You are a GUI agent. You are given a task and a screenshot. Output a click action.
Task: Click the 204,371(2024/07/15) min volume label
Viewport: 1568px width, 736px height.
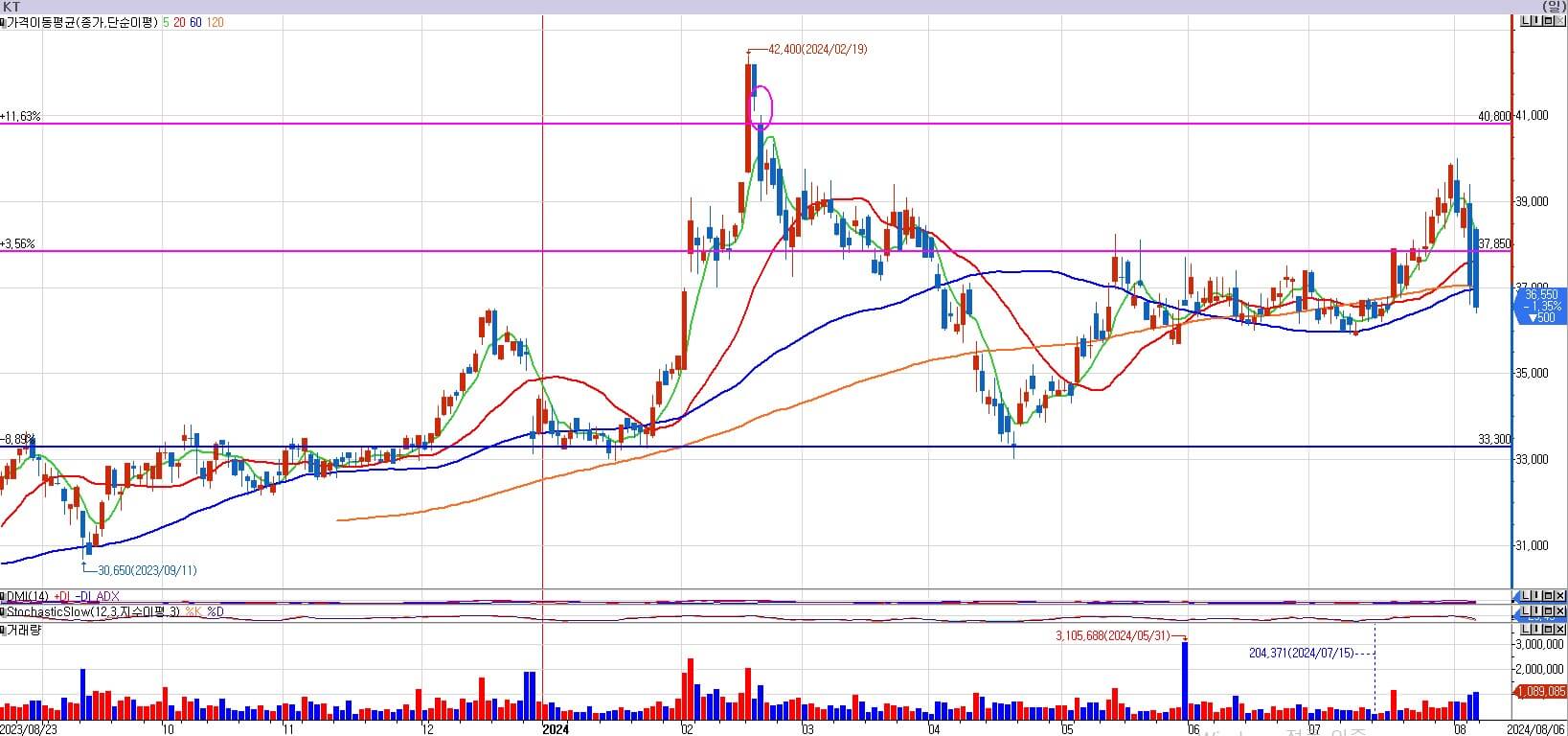(x=1303, y=653)
